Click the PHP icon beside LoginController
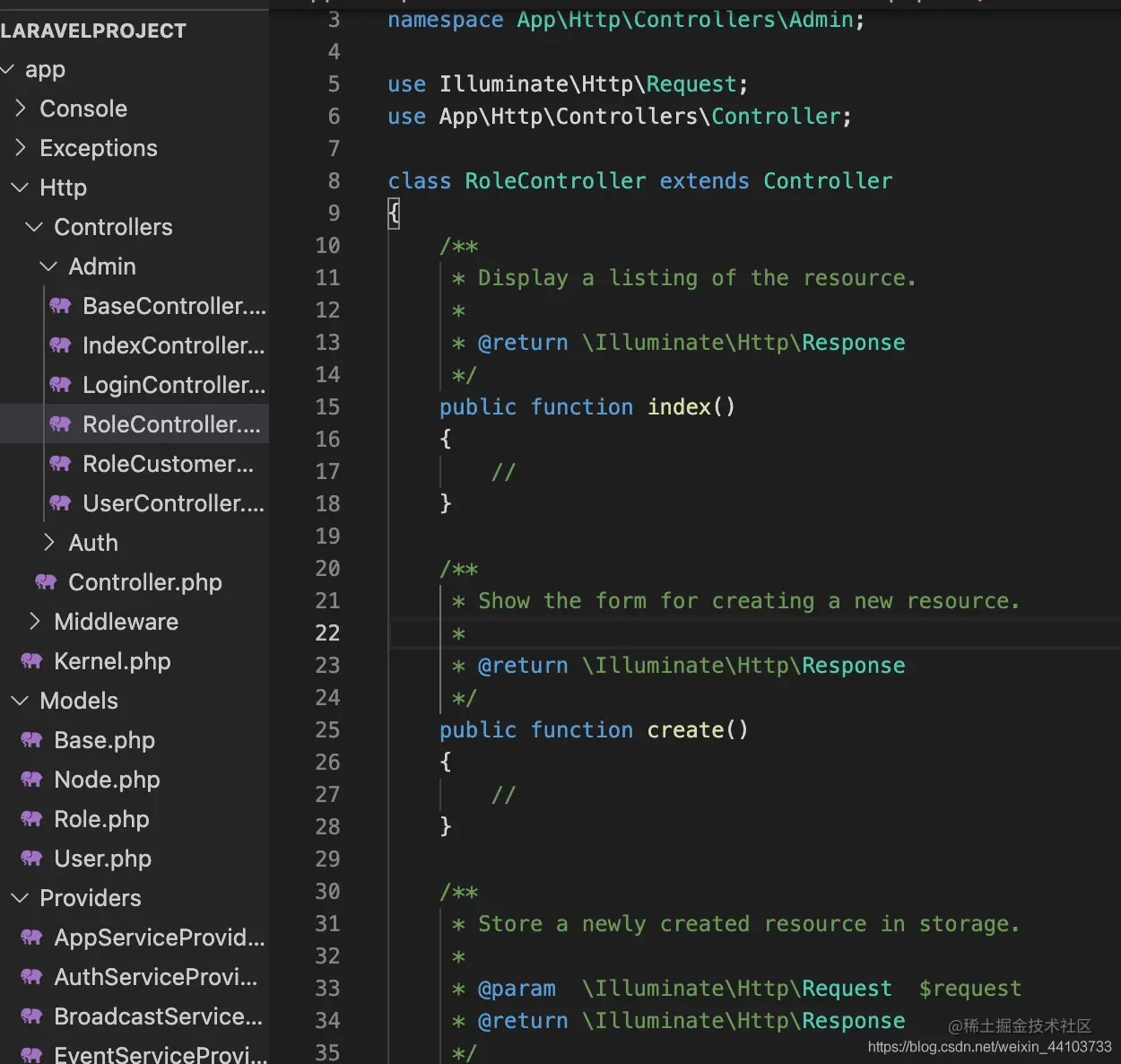1121x1064 pixels. point(60,385)
